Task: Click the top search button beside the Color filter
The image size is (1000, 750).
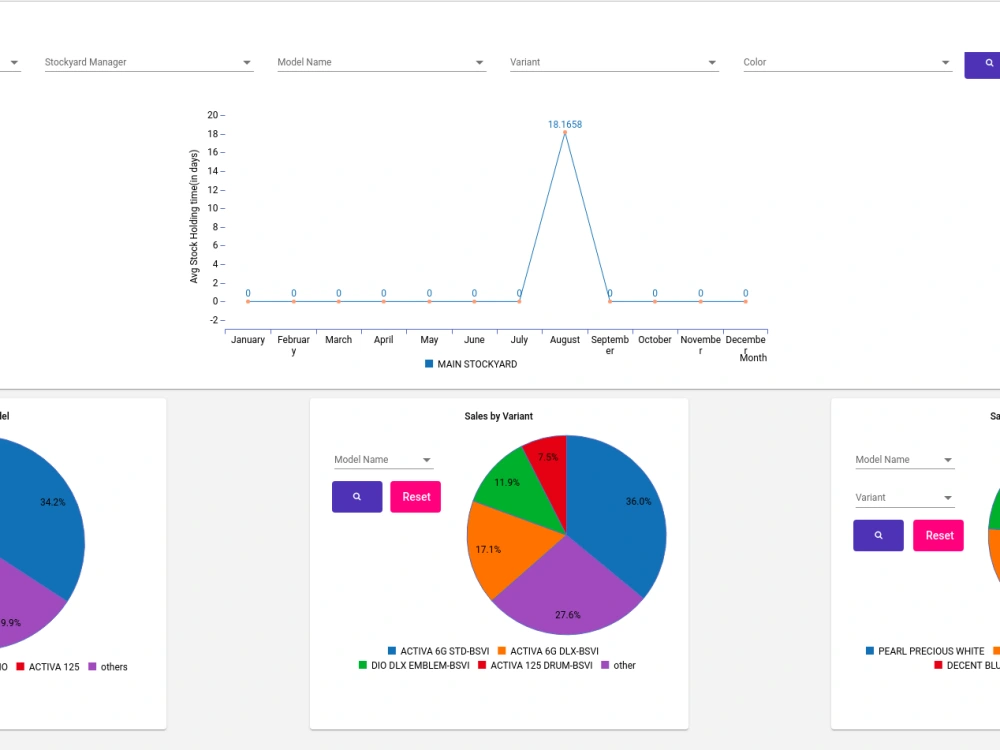Action: tap(983, 65)
